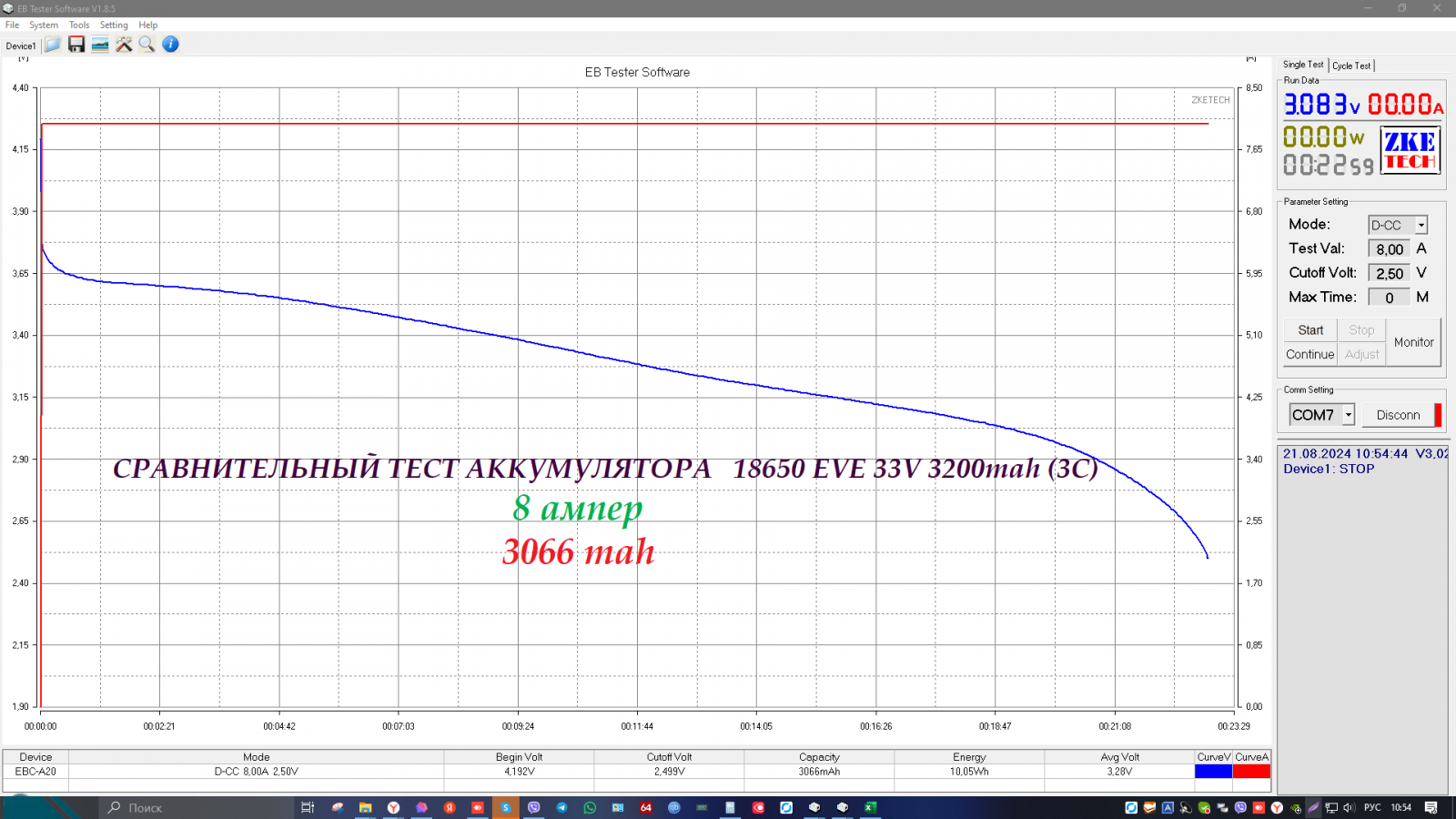Click the Monitor button
Image resolution: width=1456 pixels, height=819 pixels.
click(x=1413, y=342)
